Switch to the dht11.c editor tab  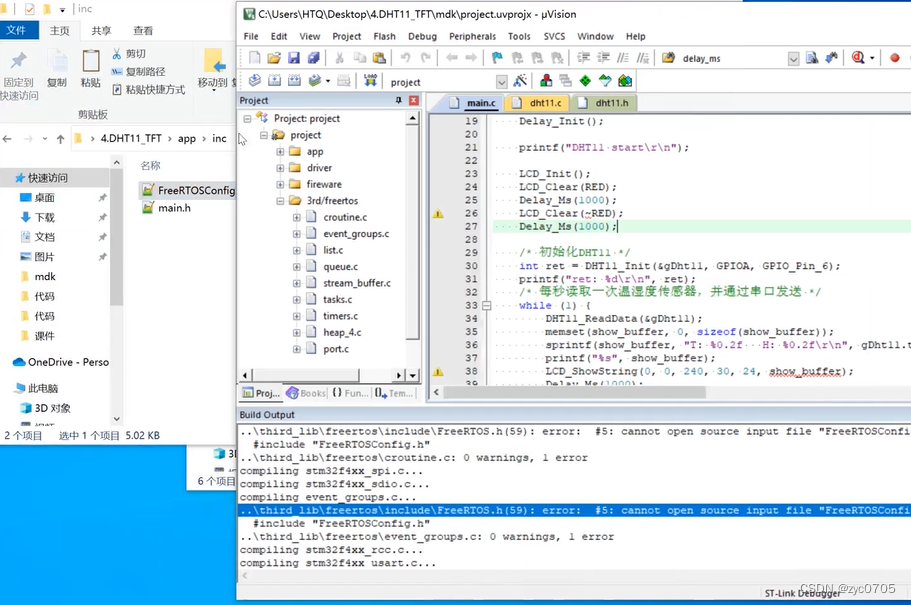(x=546, y=103)
